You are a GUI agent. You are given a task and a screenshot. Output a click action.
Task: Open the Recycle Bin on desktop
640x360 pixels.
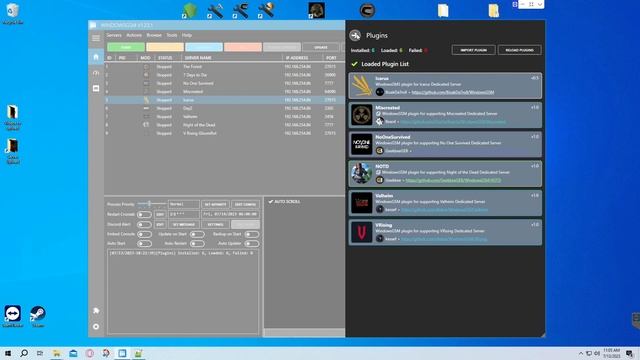pyautogui.click(x=13, y=13)
